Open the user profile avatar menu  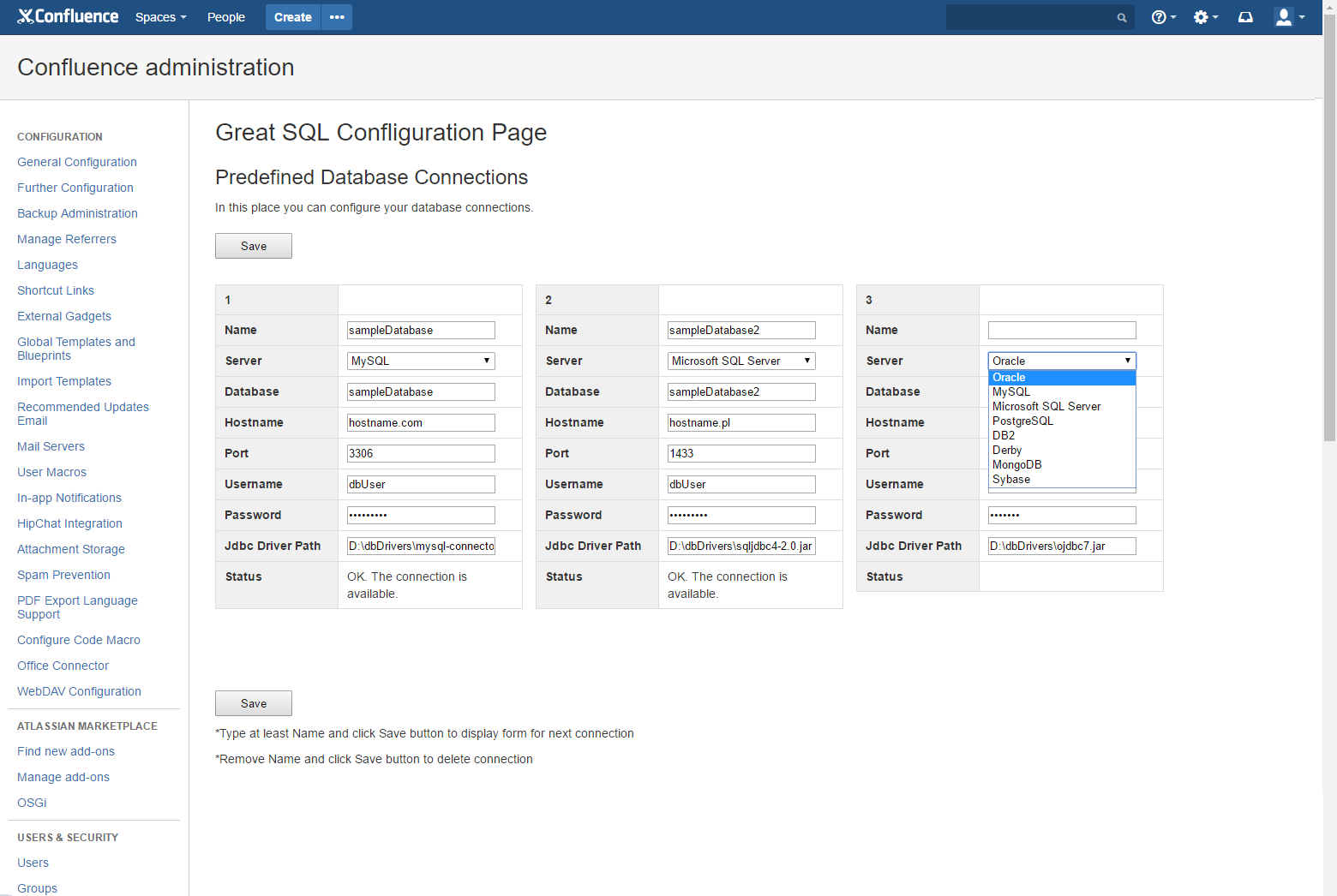[1289, 17]
